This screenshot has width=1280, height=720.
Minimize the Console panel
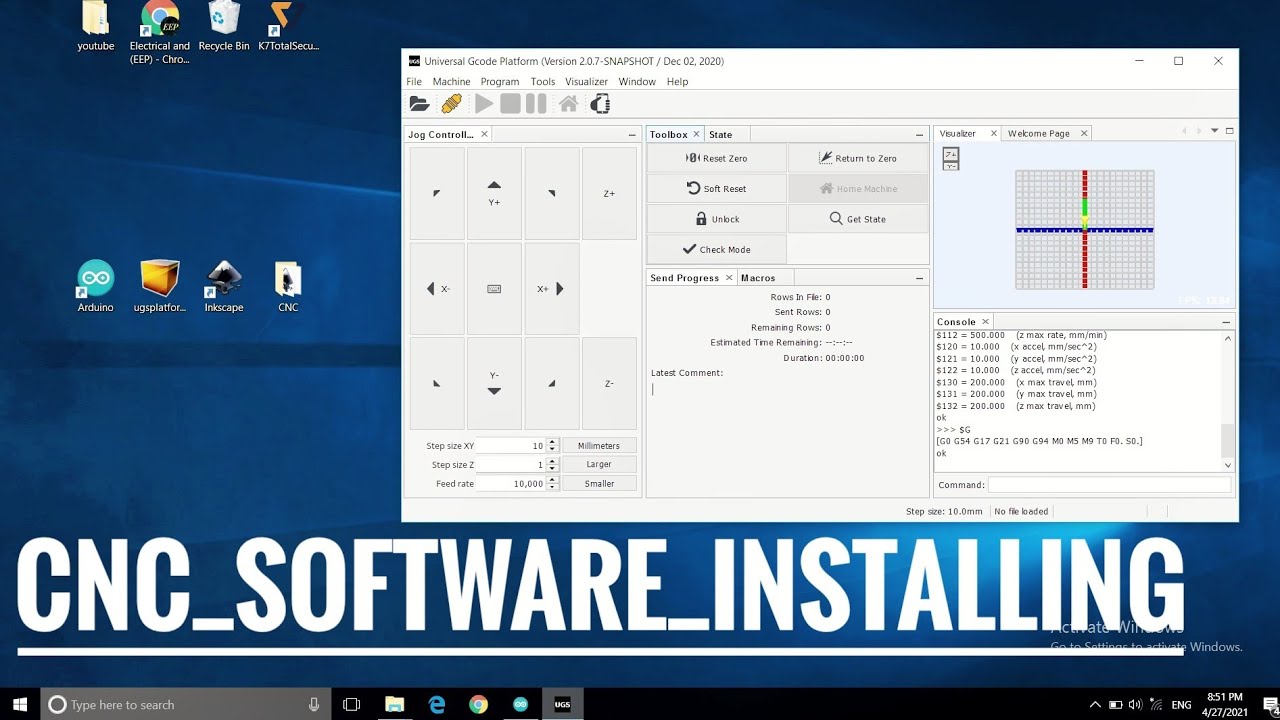pyautogui.click(x=1226, y=322)
